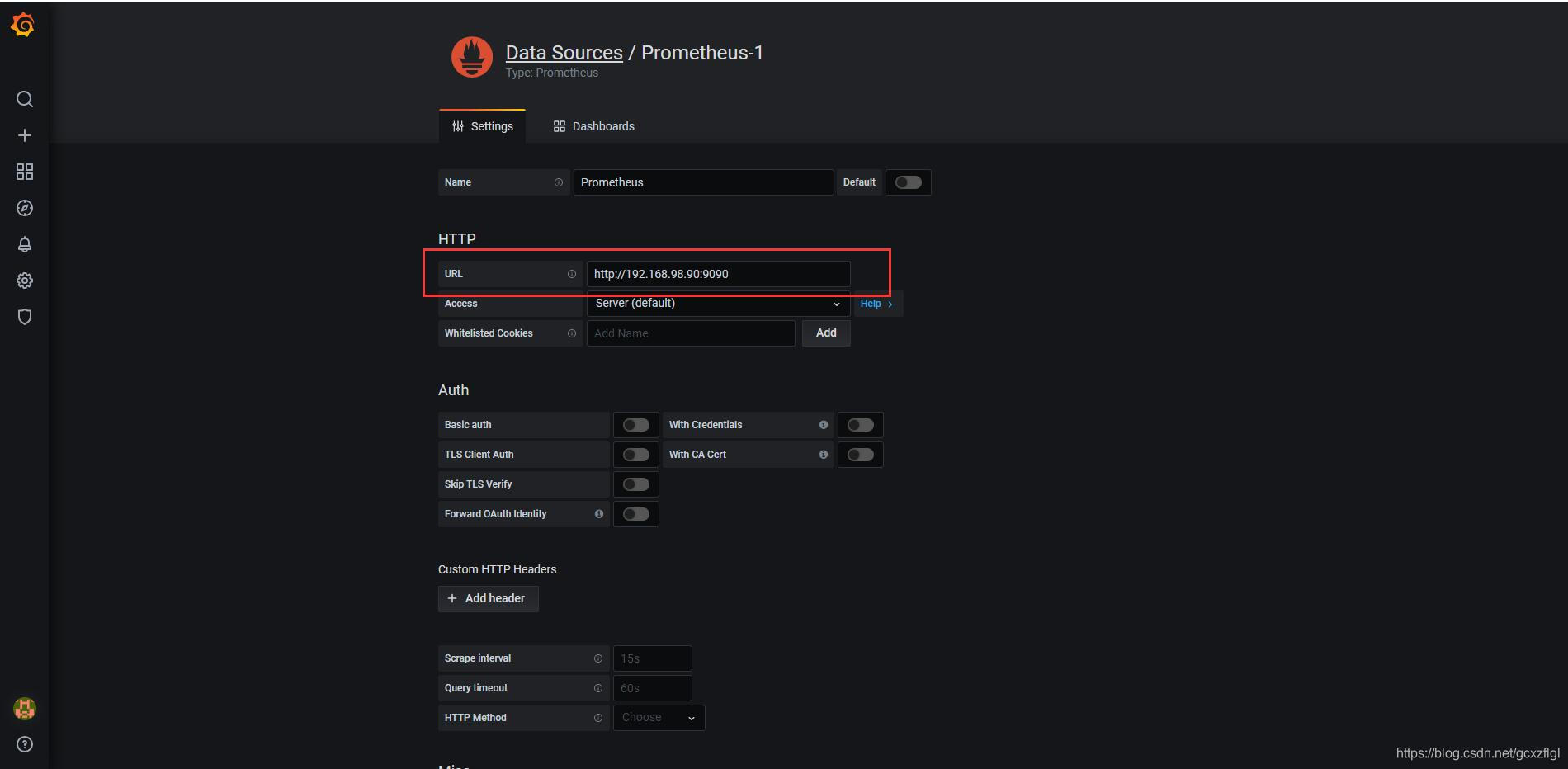Click Add button for whitelisted cookies
The image size is (1568, 769).
click(826, 333)
